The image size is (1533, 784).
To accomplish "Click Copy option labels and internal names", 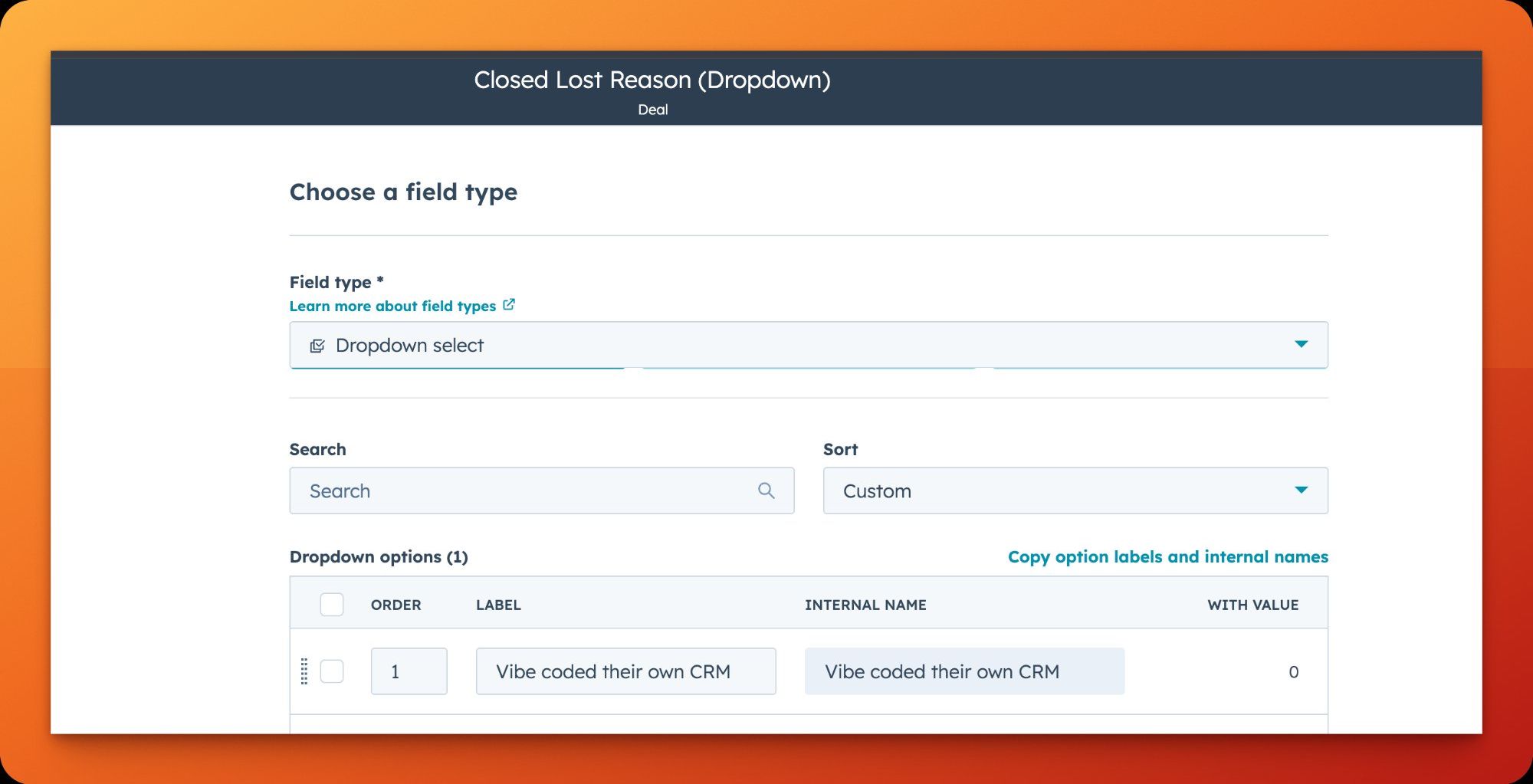I will coord(1167,556).
